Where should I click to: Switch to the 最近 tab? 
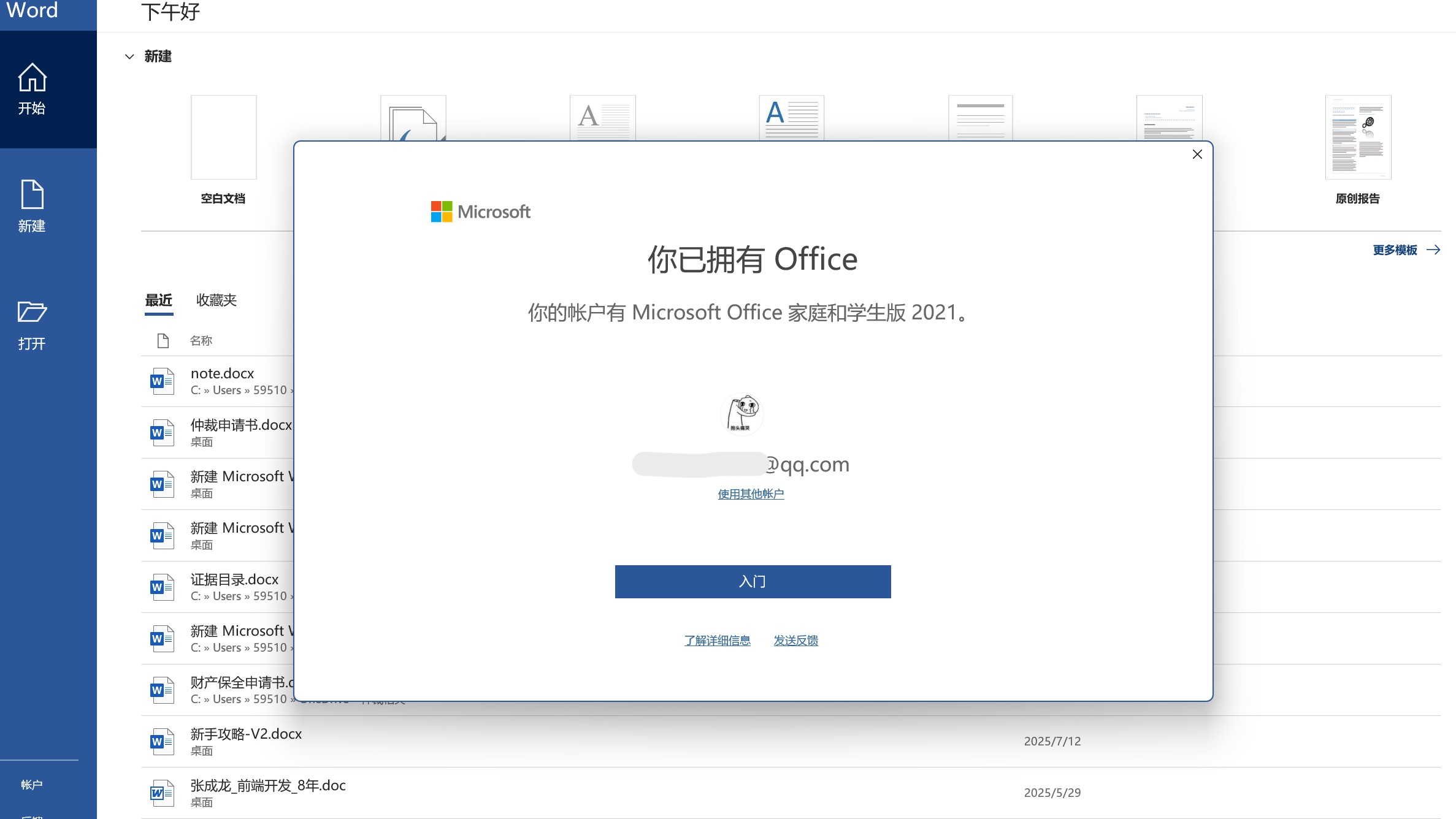(159, 300)
